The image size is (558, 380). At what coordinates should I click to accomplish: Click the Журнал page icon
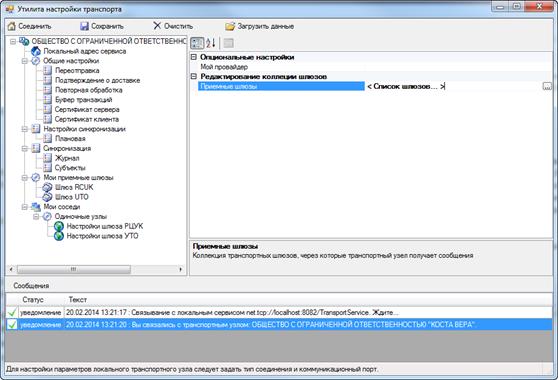pyautogui.click(x=47, y=158)
